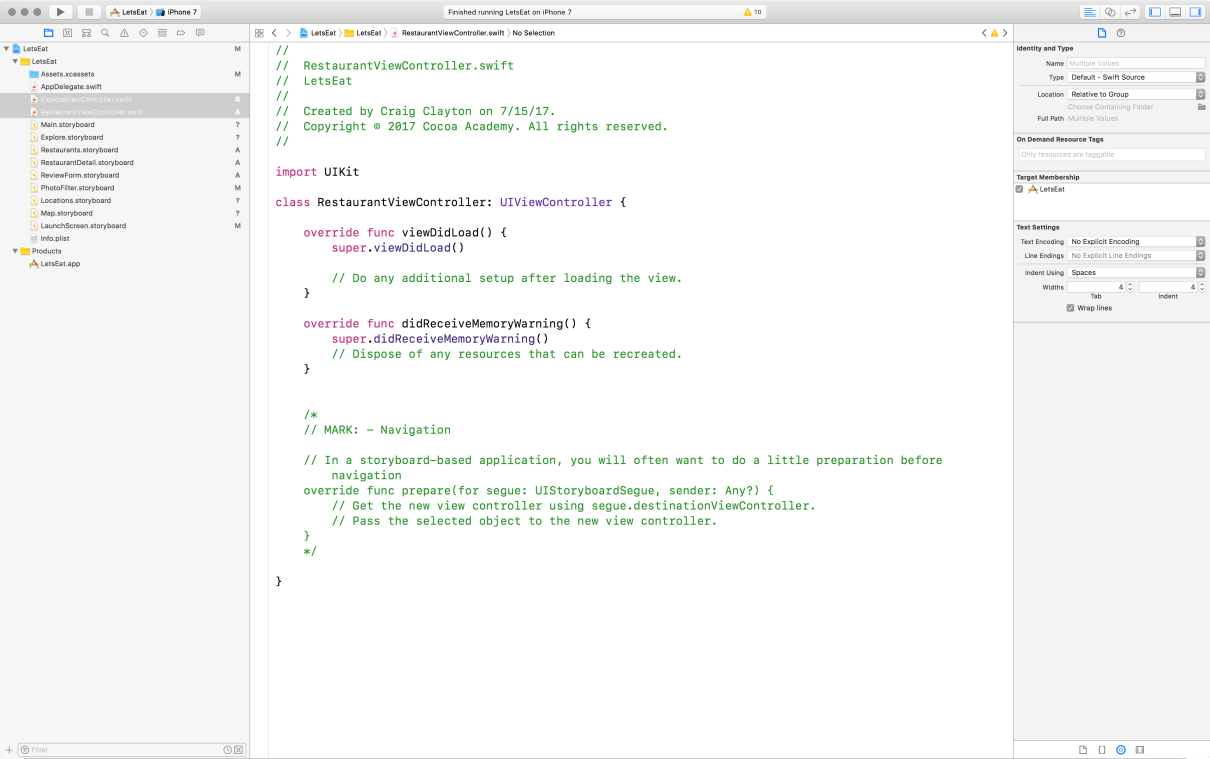Open the Debug navigator icon
Image resolution: width=1210 pixels, height=759 pixels.
(162, 33)
